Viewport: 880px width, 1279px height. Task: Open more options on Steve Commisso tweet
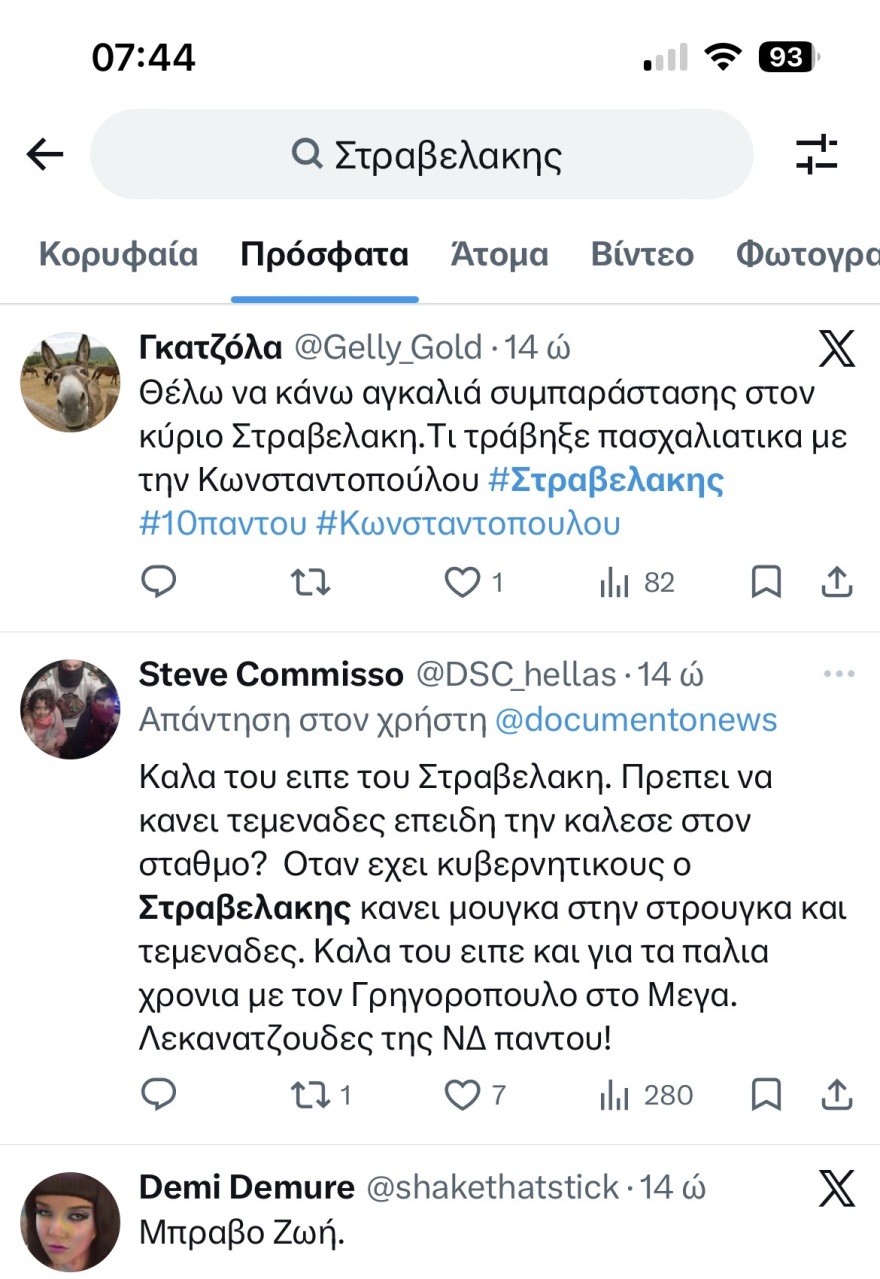click(838, 674)
